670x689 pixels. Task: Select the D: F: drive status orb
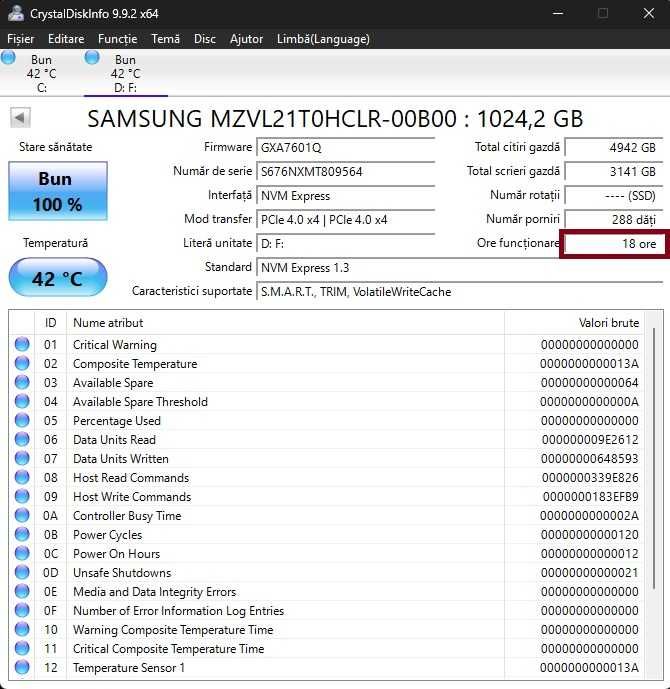(x=92, y=58)
